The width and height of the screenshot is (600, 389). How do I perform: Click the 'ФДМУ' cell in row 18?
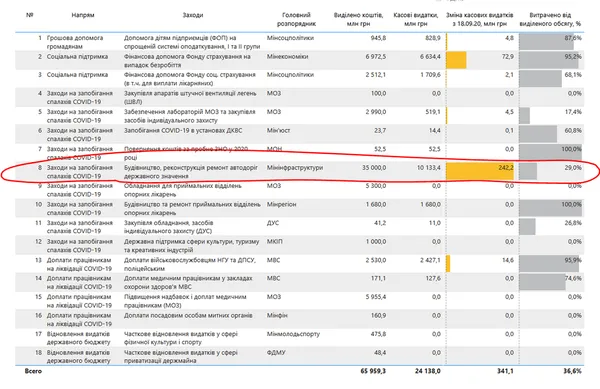[276, 353]
